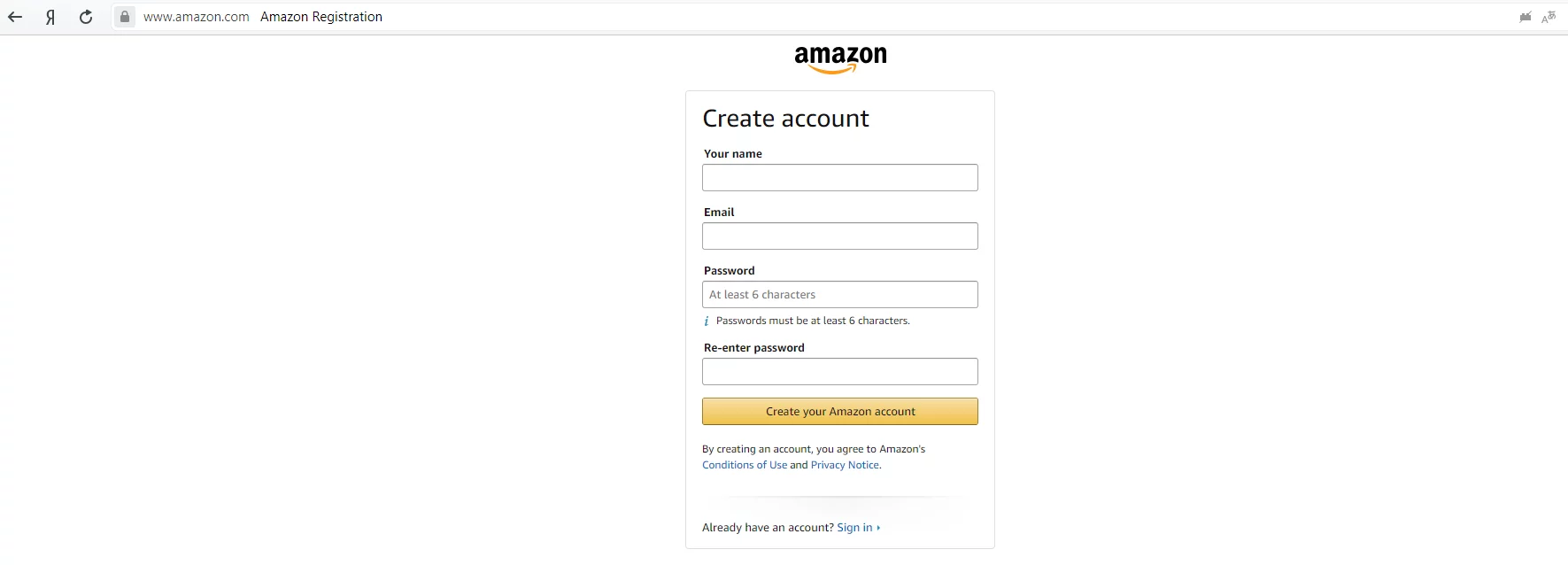Select the Amazon Registration page title
This screenshot has width=1568, height=565.
pyautogui.click(x=321, y=17)
